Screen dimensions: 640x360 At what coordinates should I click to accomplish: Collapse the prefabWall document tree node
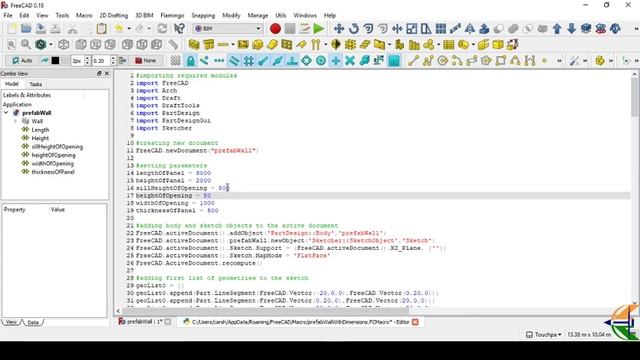point(6,113)
